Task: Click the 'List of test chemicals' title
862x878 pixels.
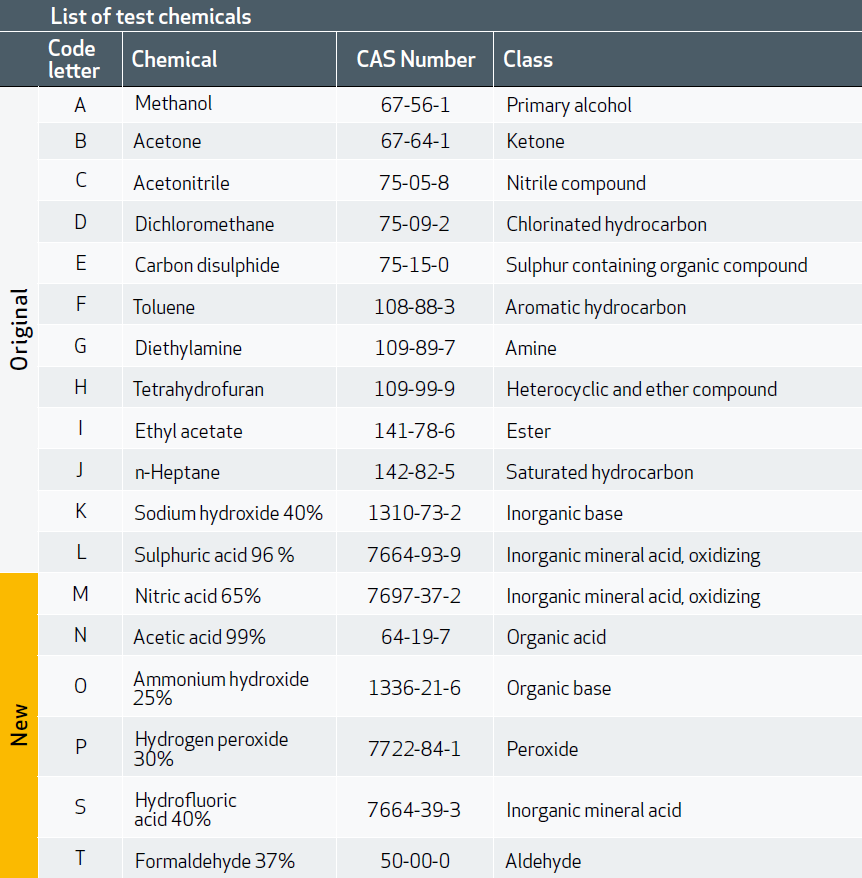Action: coord(150,16)
